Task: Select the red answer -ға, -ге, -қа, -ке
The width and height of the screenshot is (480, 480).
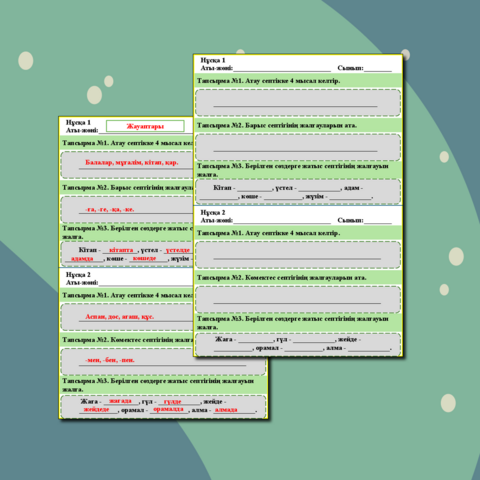Action: tap(110, 209)
